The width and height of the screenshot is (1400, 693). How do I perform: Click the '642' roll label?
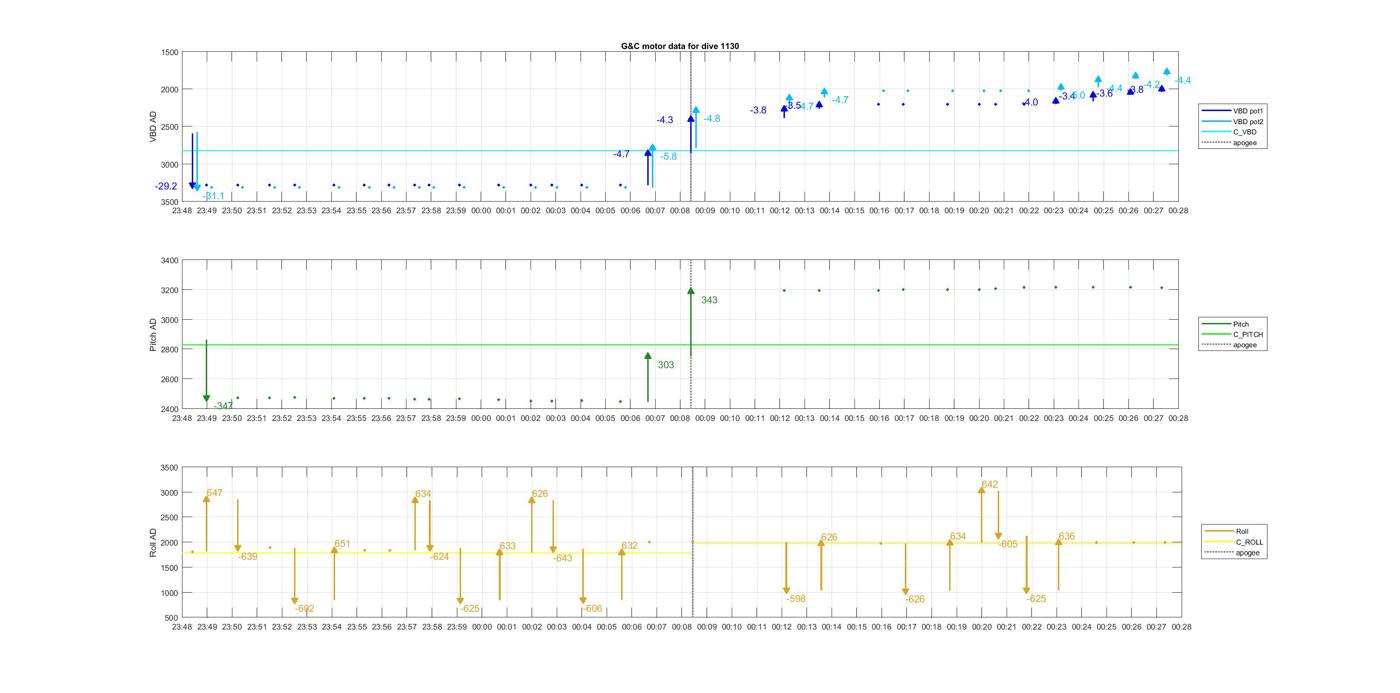990,484
